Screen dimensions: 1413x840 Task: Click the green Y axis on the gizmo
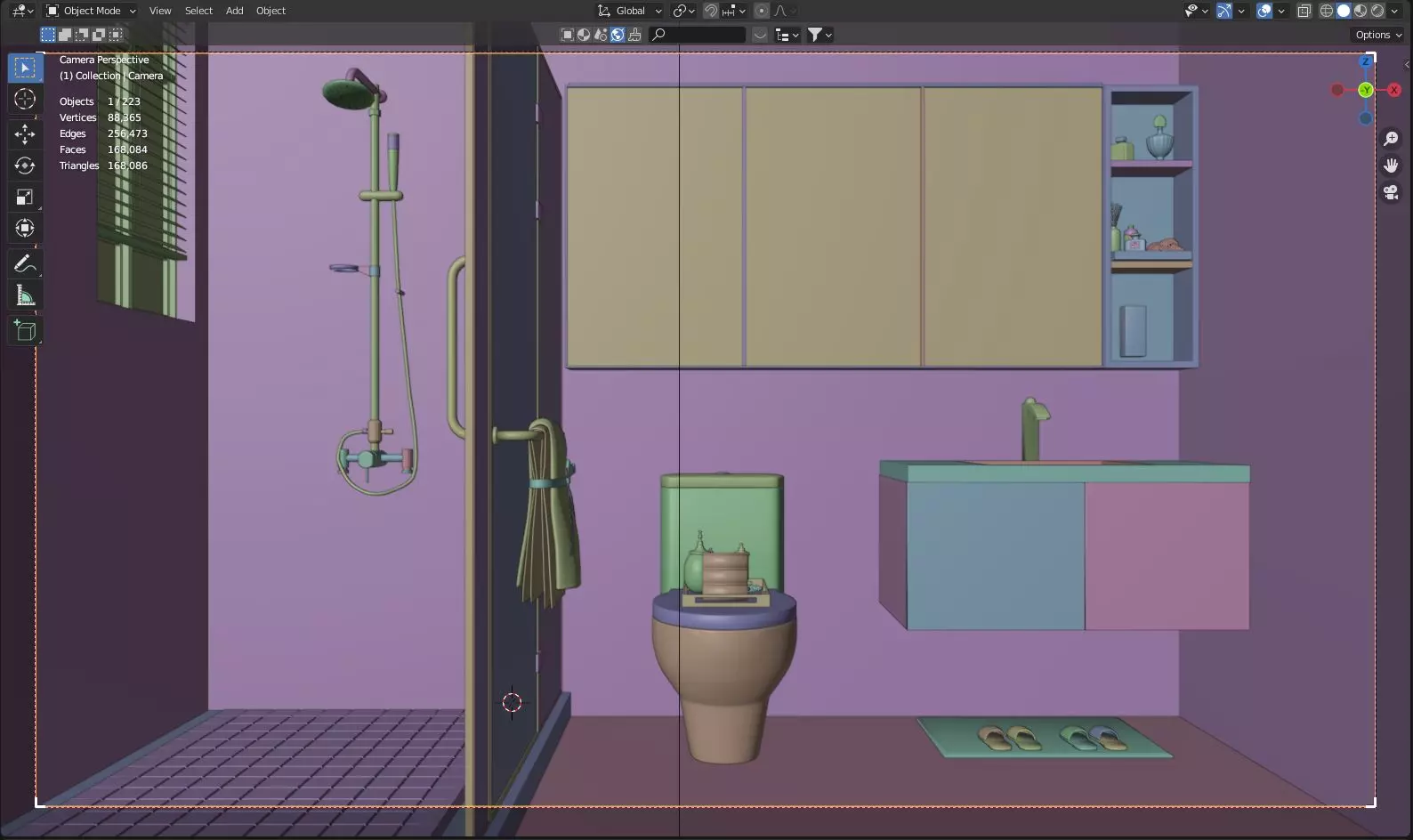[1366, 90]
